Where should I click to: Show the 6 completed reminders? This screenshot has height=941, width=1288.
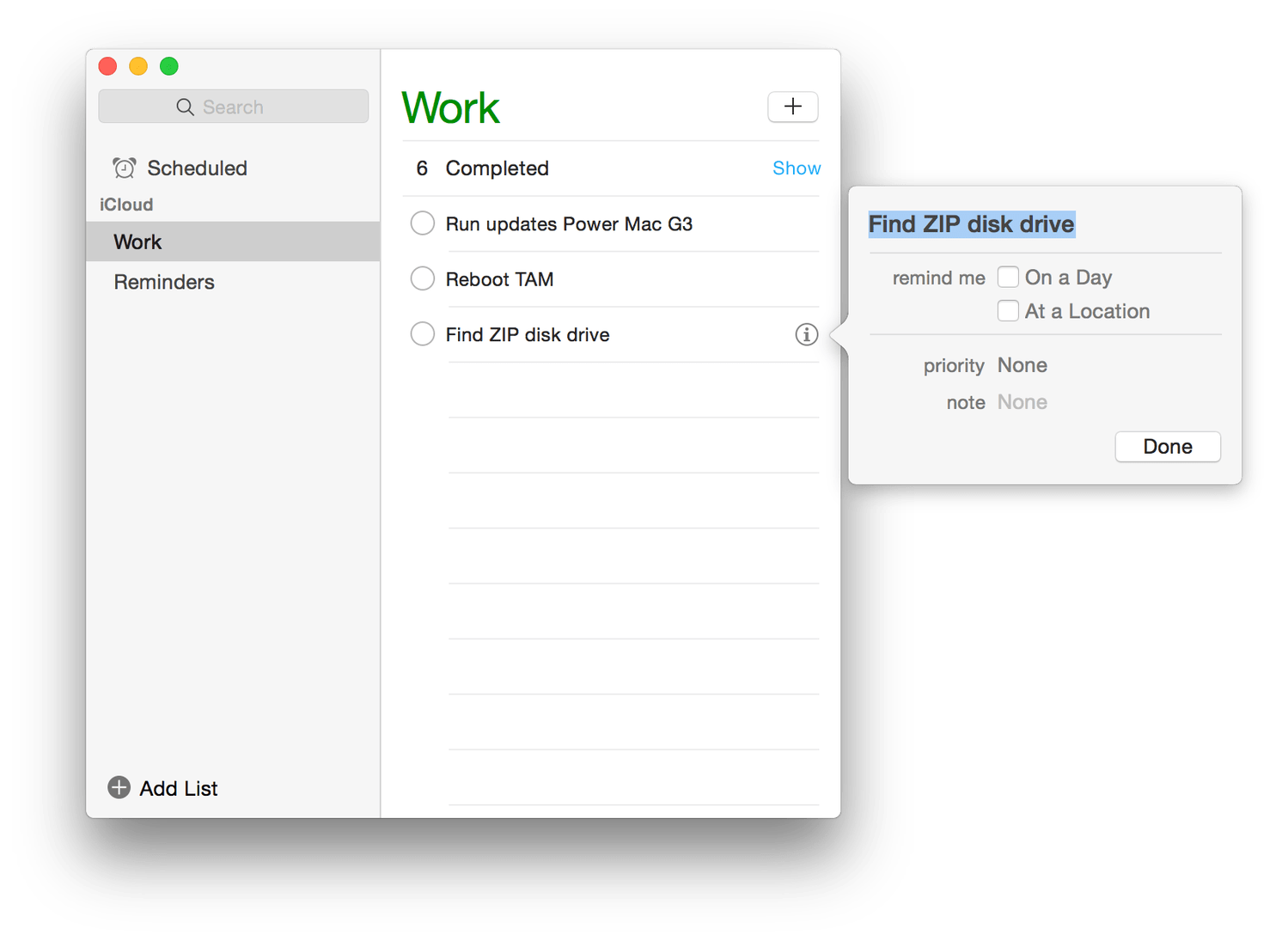coord(796,168)
